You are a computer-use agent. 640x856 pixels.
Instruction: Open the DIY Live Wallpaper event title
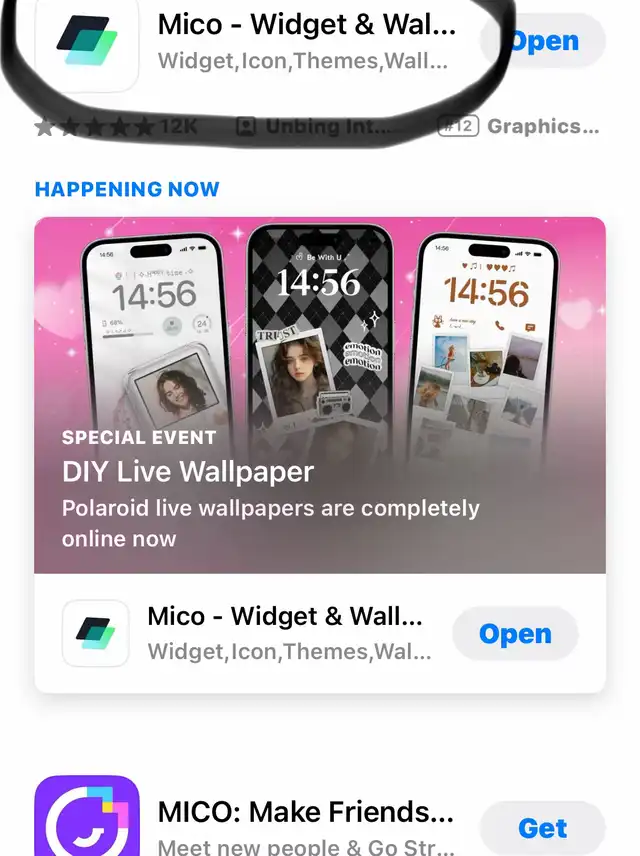[188, 472]
